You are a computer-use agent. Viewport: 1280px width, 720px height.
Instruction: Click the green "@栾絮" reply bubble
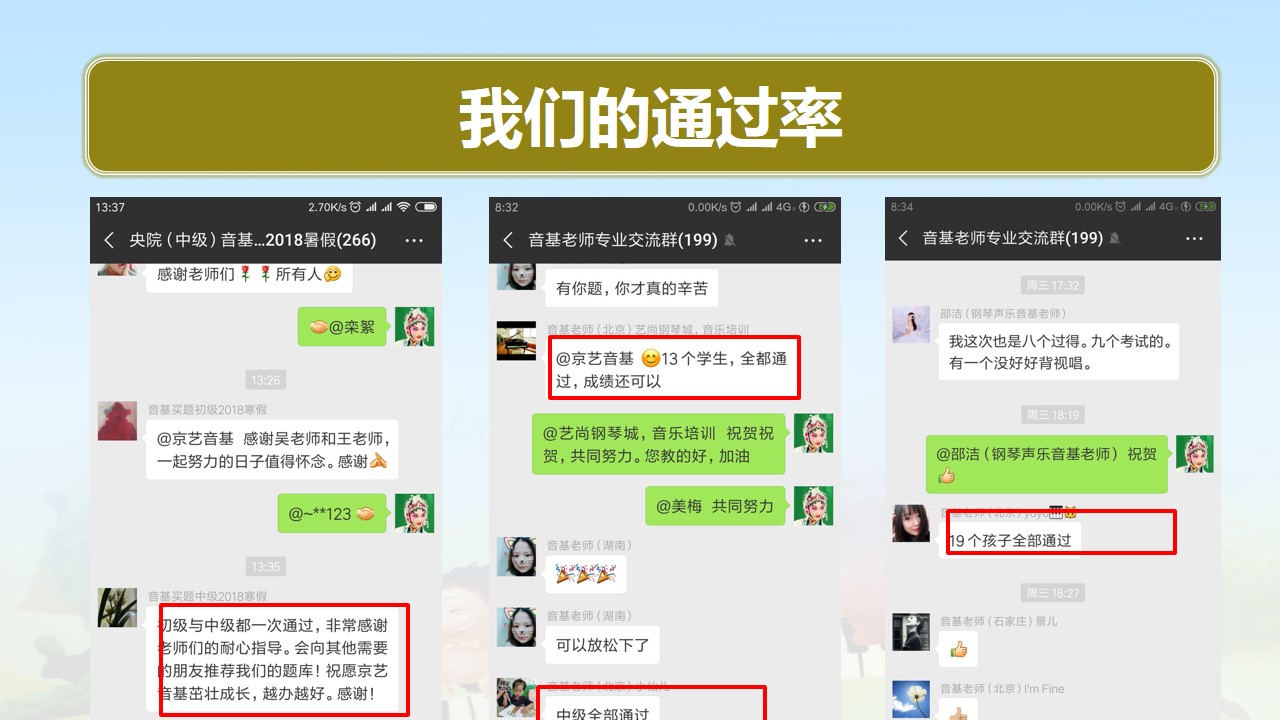[341, 326]
